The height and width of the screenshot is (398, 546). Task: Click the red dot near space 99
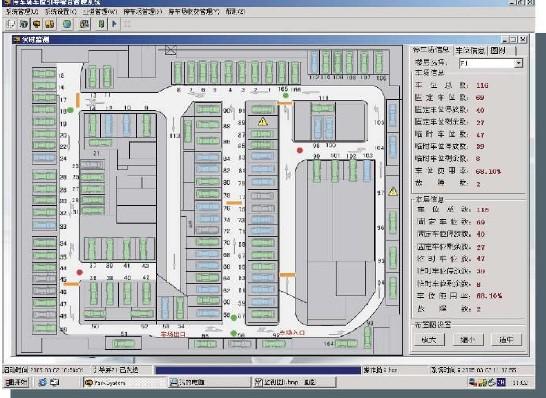pyautogui.click(x=299, y=150)
